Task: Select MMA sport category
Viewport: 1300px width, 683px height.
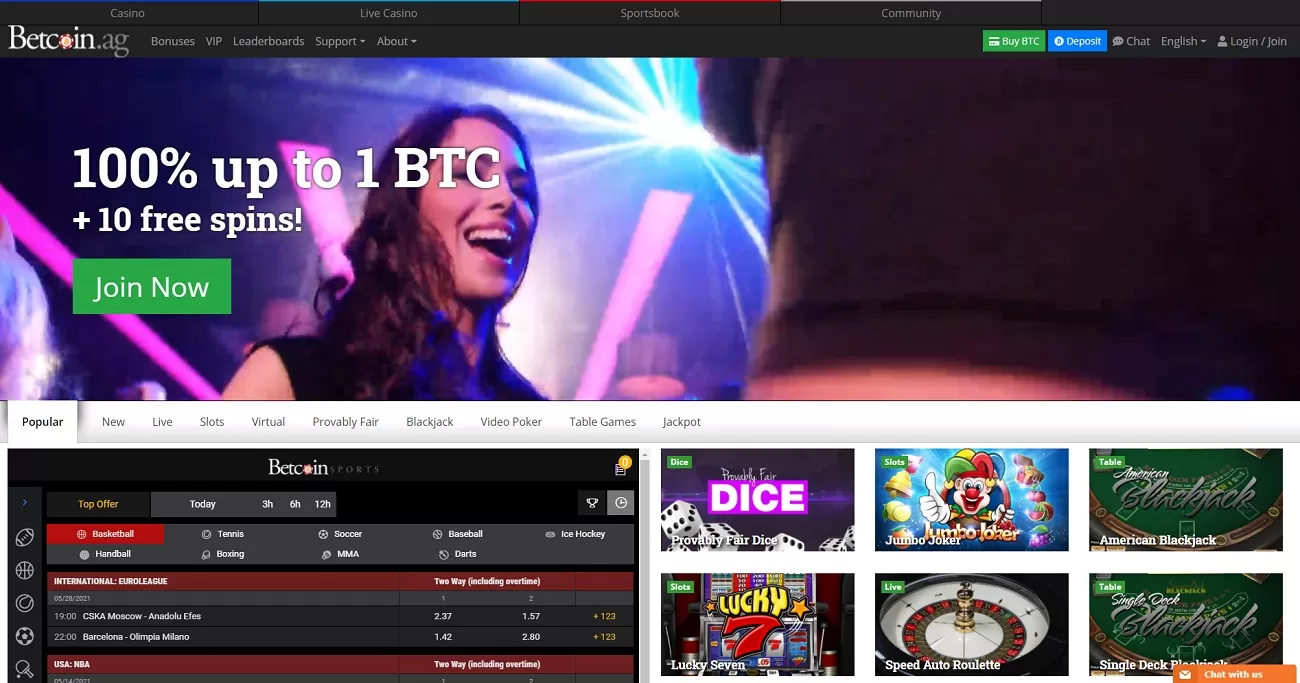Action: pyautogui.click(x=340, y=554)
